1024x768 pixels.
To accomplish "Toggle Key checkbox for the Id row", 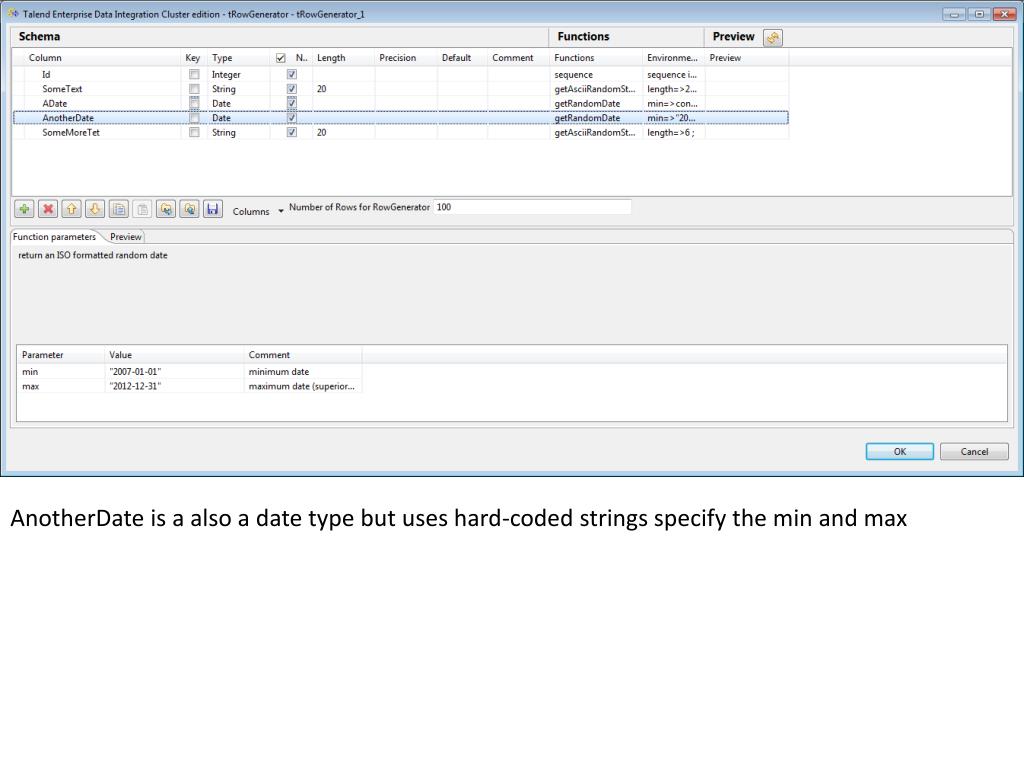I will (x=194, y=74).
